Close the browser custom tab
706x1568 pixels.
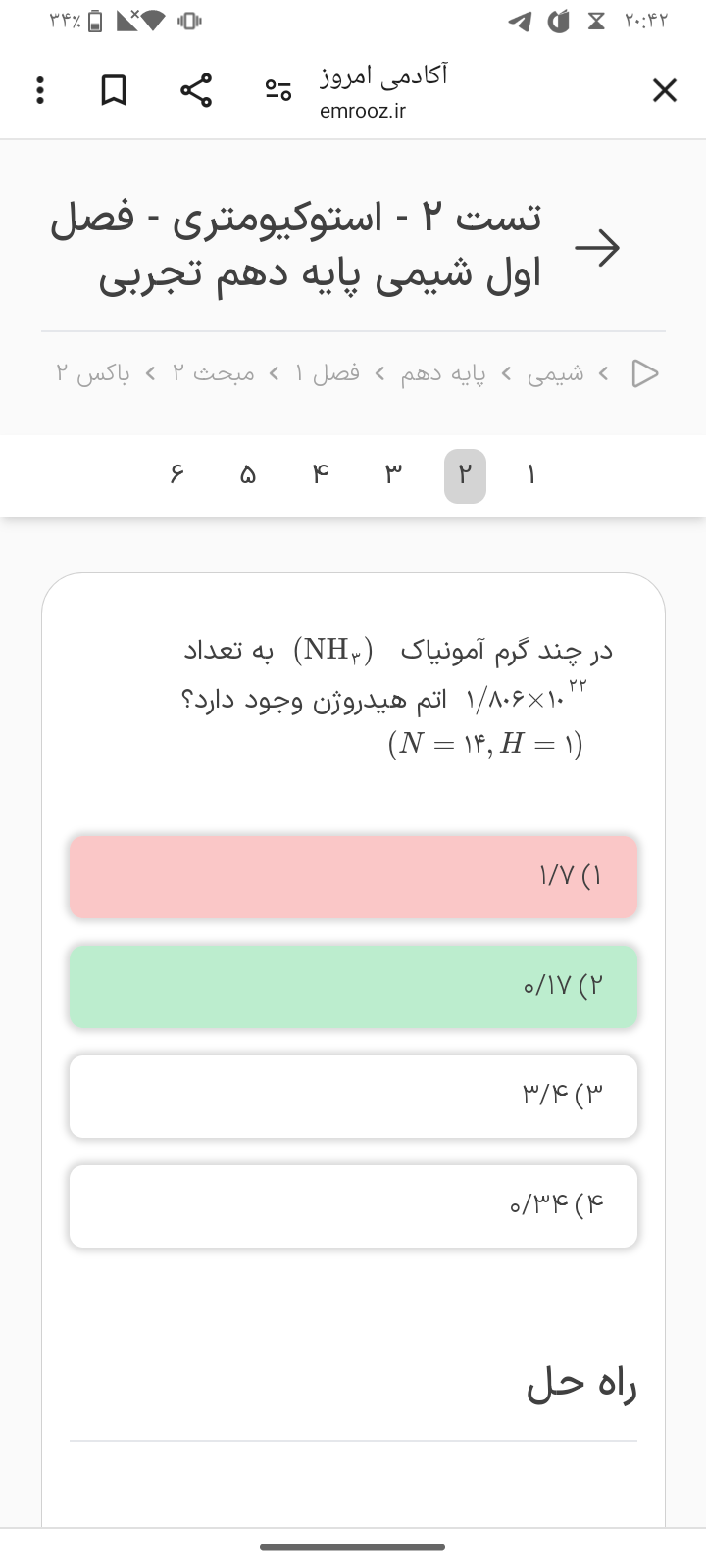coord(664,91)
